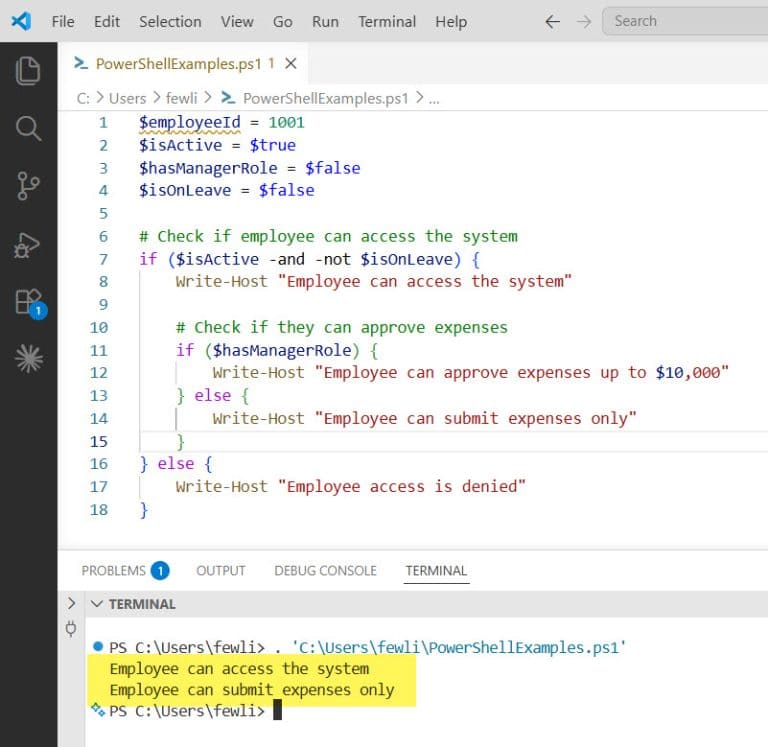
Task: Click line number 15 in the gutter
Action: click(98, 441)
